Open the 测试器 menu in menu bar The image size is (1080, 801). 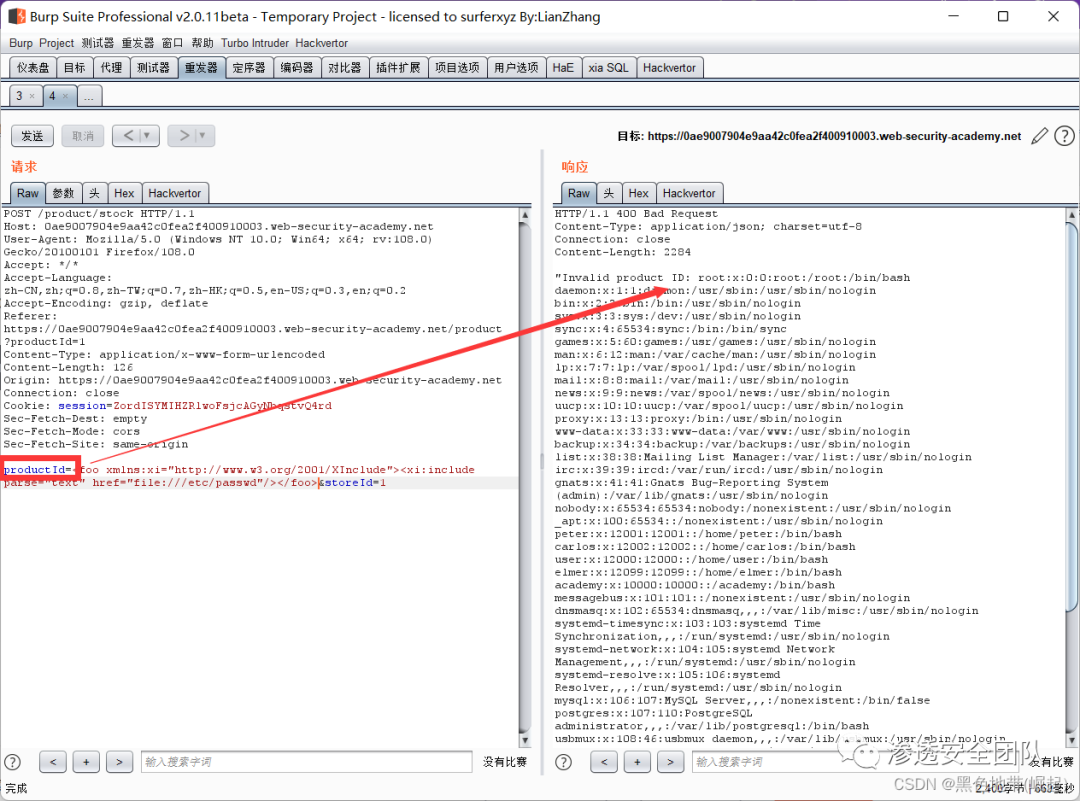tap(98, 43)
